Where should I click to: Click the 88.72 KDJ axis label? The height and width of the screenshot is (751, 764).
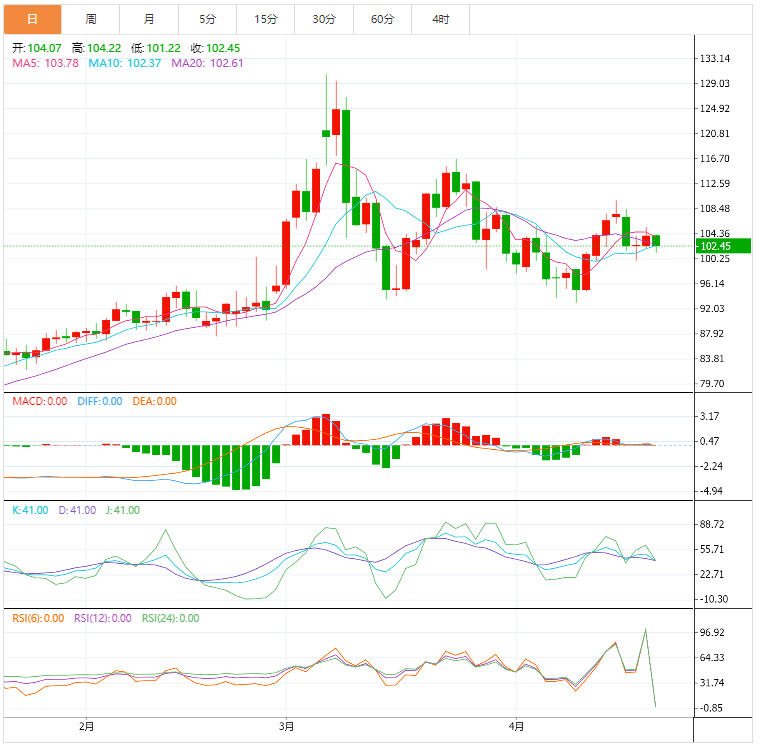[712, 524]
